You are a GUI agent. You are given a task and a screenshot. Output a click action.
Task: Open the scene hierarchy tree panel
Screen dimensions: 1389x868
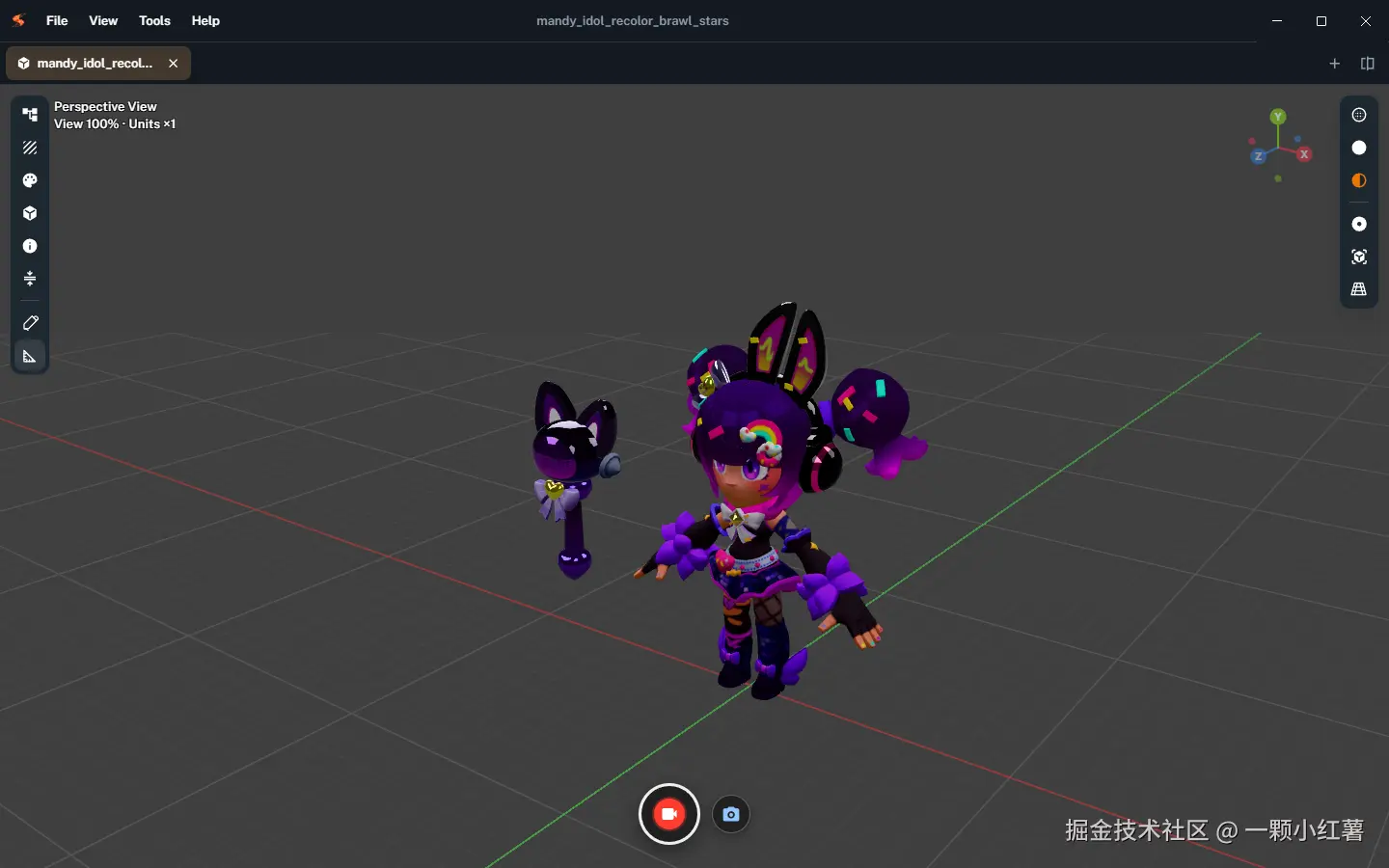(30, 115)
